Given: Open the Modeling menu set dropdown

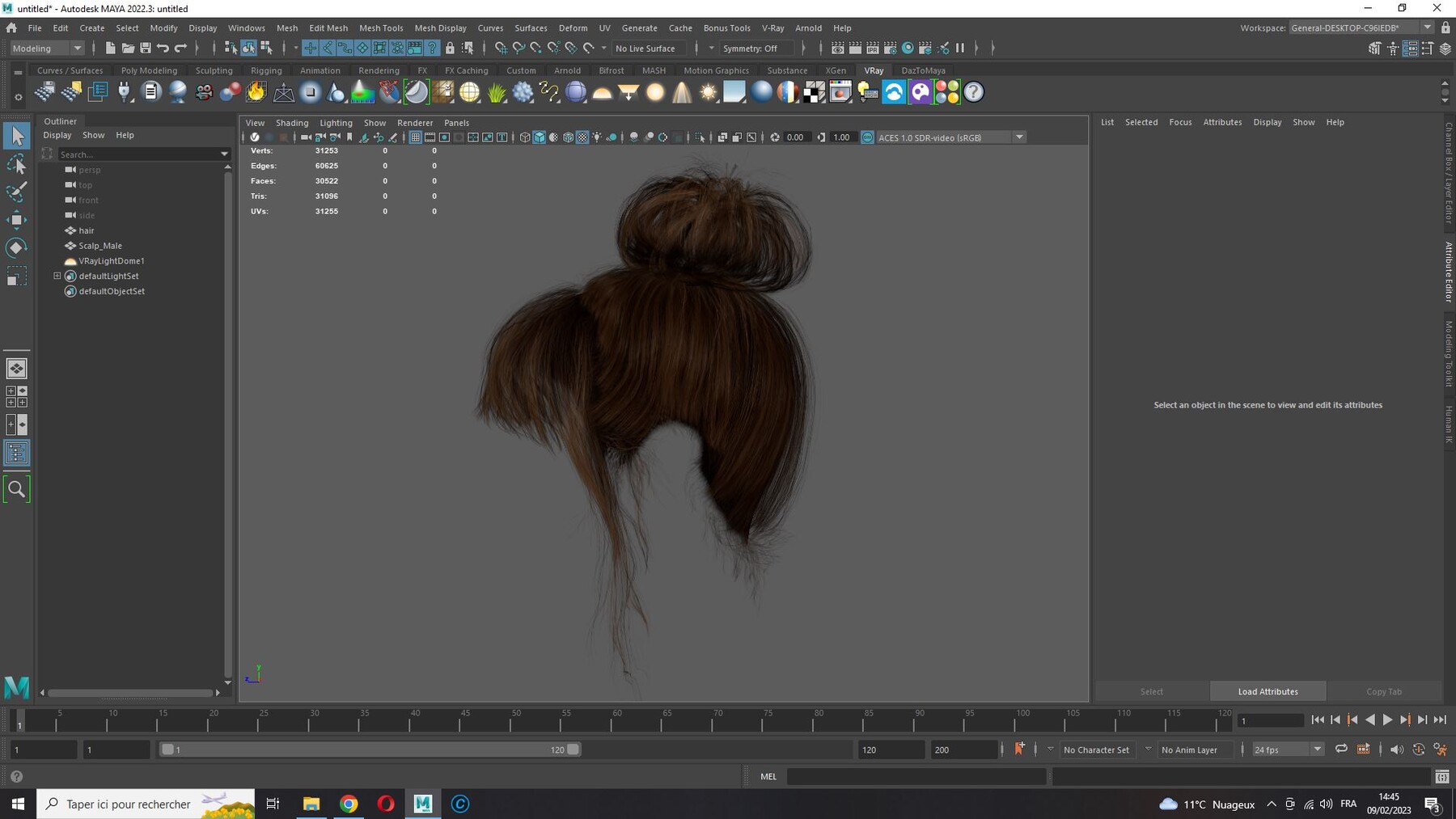Looking at the screenshot, I should pos(47,49).
